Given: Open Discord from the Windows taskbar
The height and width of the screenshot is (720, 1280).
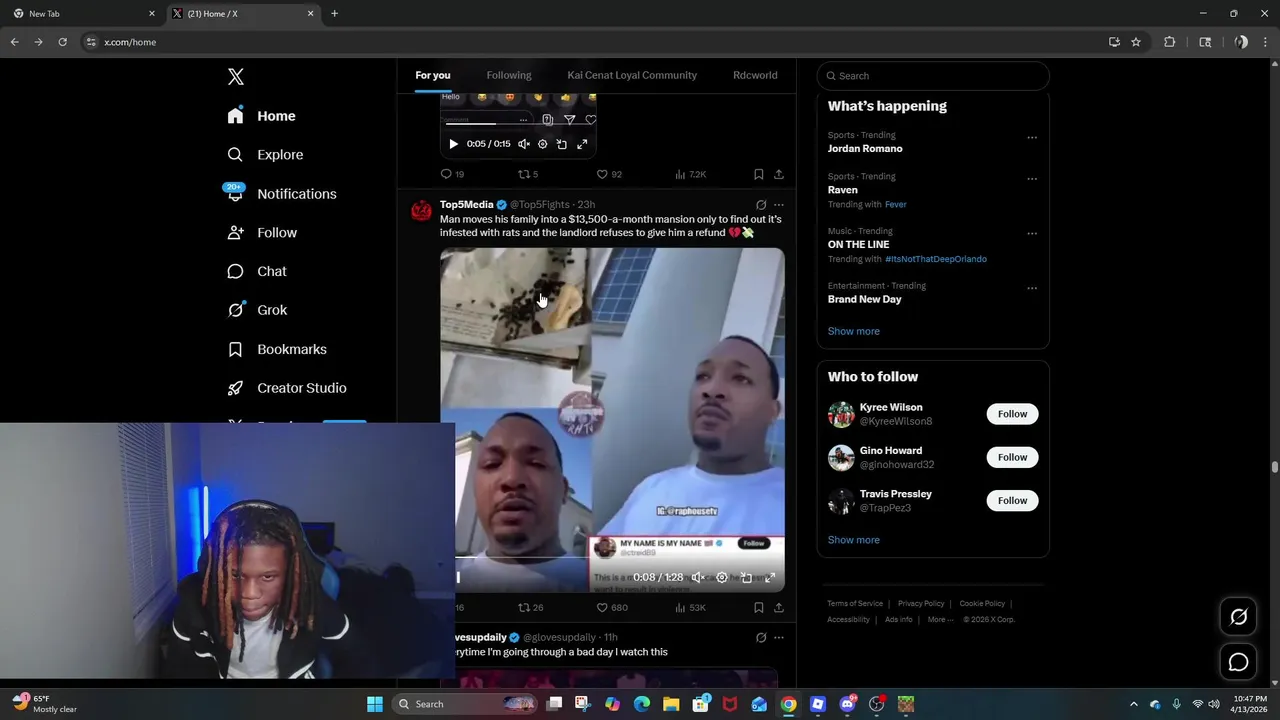Looking at the screenshot, I should click(x=848, y=704).
